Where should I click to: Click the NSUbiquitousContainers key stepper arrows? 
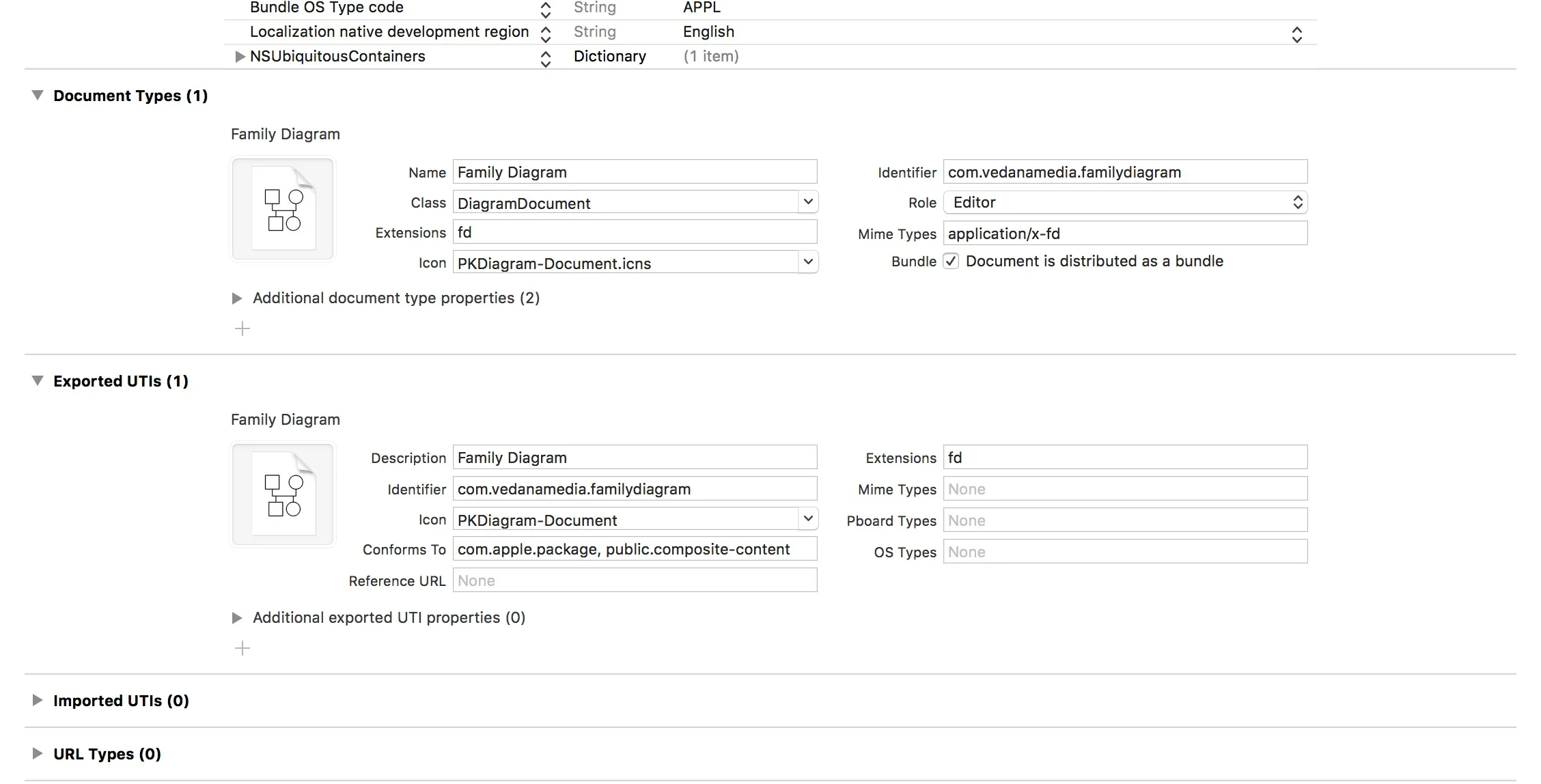click(545, 57)
